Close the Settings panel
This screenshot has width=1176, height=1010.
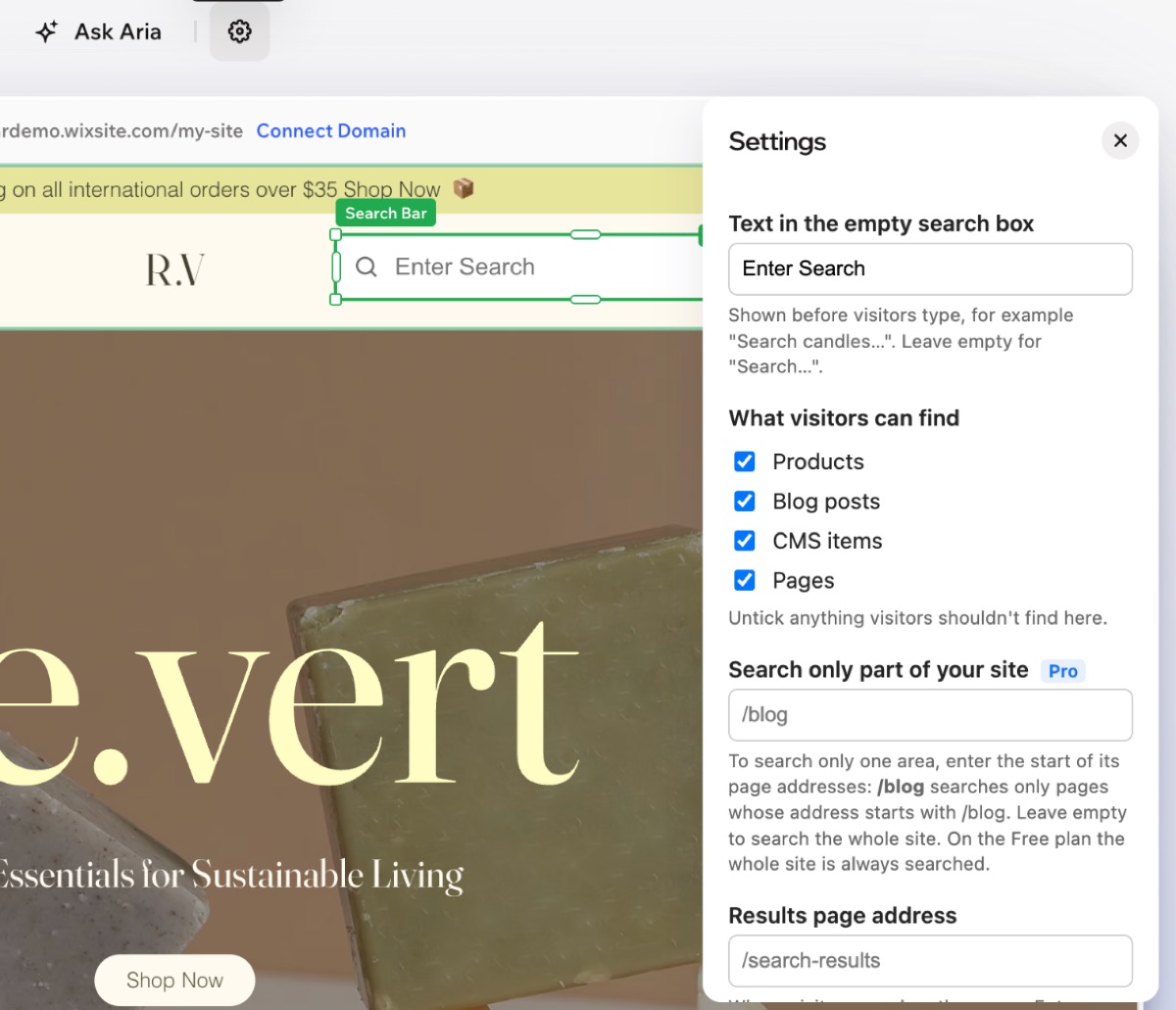coord(1120,141)
